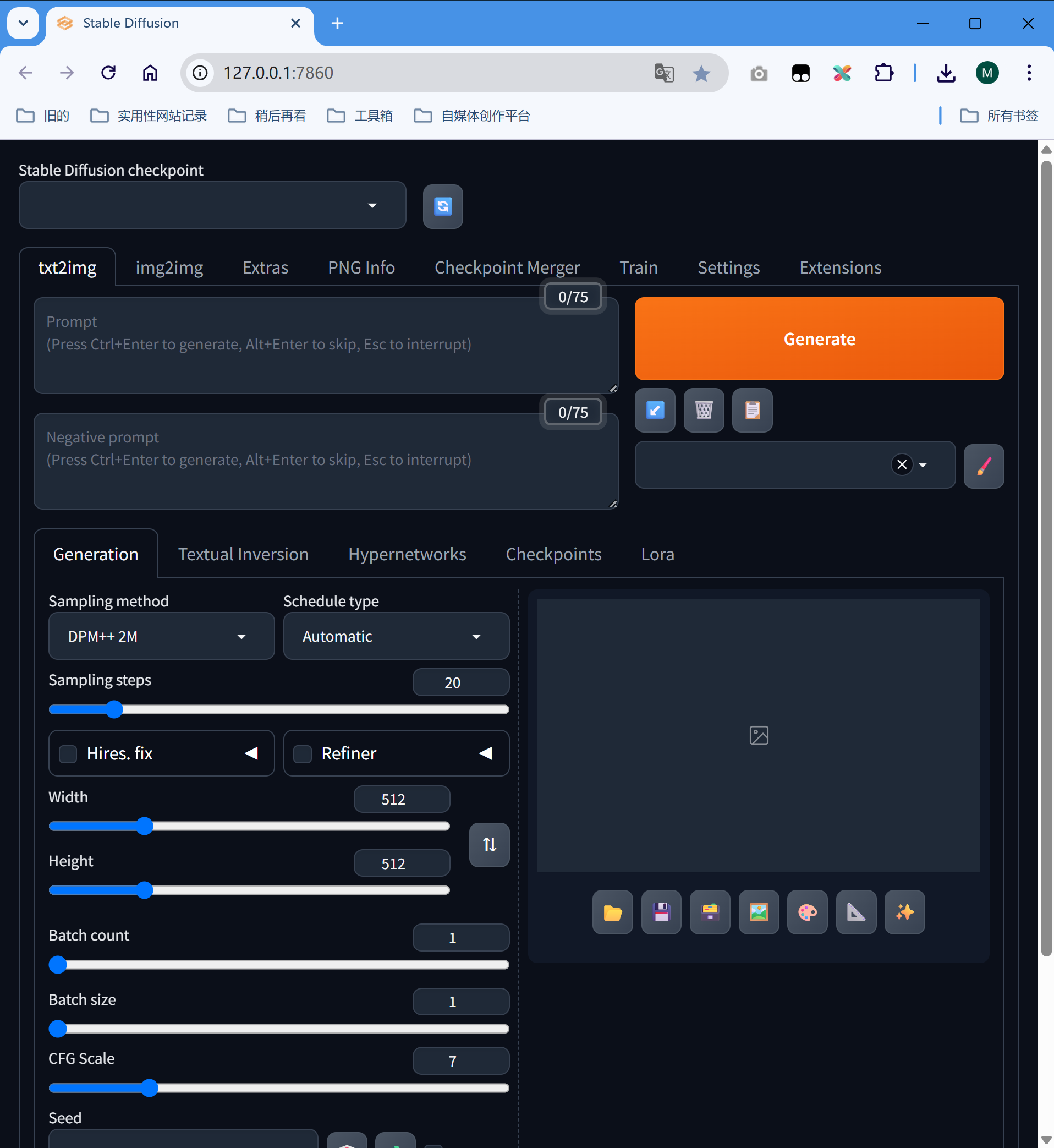Select the Generation sub-tab
This screenshot has height=1148, width=1054.
coord(96,554)
